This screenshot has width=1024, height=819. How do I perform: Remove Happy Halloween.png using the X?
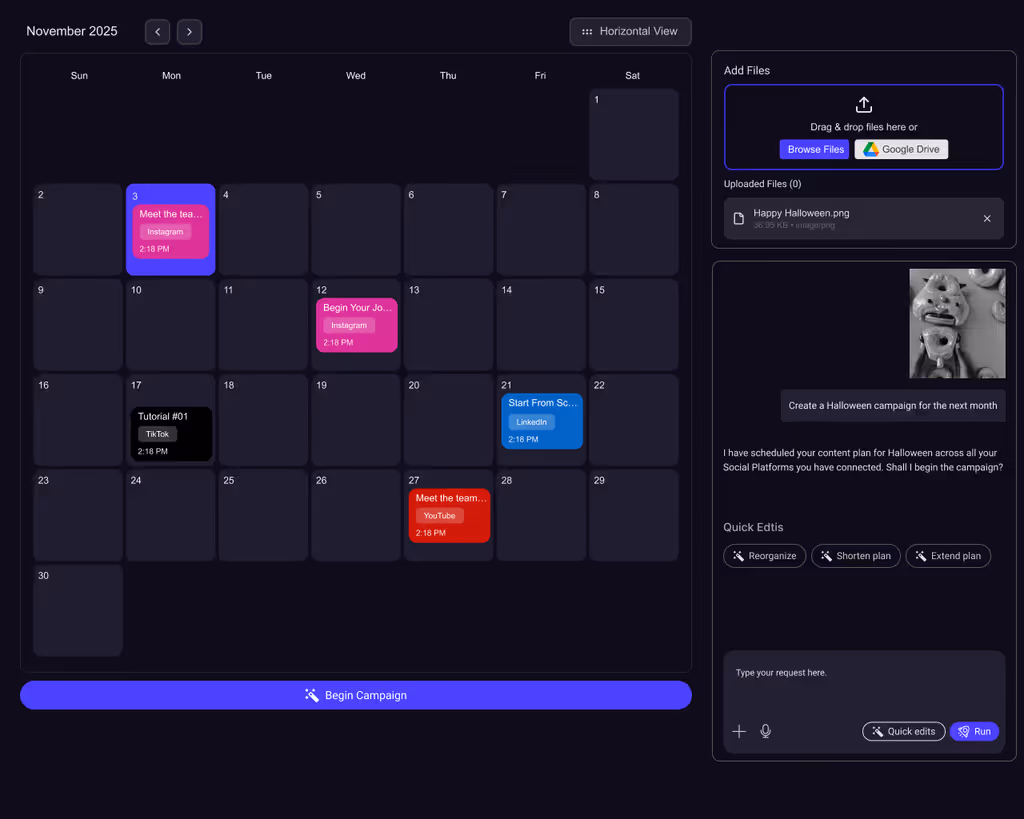coord(987,218)
